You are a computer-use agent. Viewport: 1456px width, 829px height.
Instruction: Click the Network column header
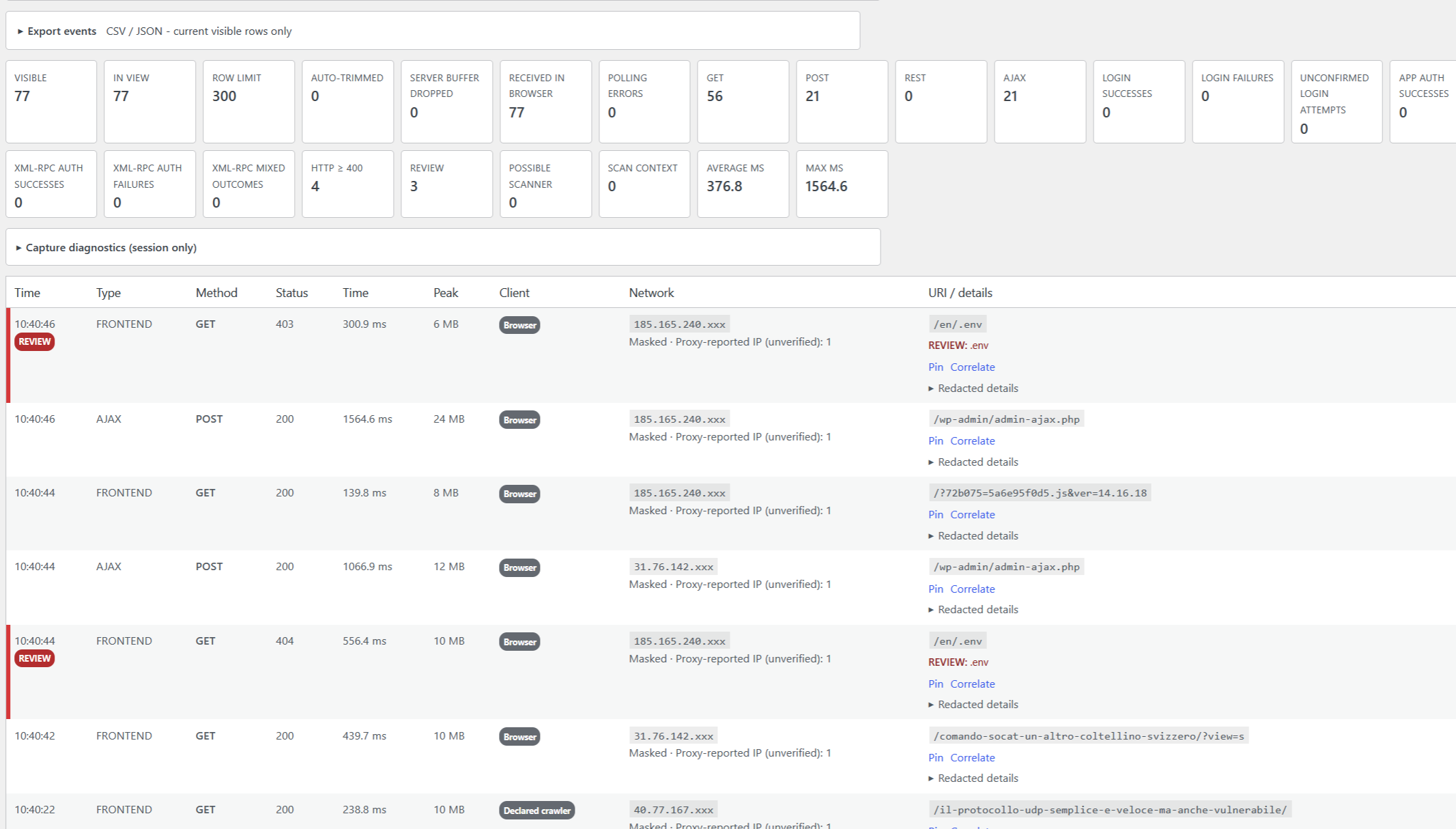tap(651, 292)
